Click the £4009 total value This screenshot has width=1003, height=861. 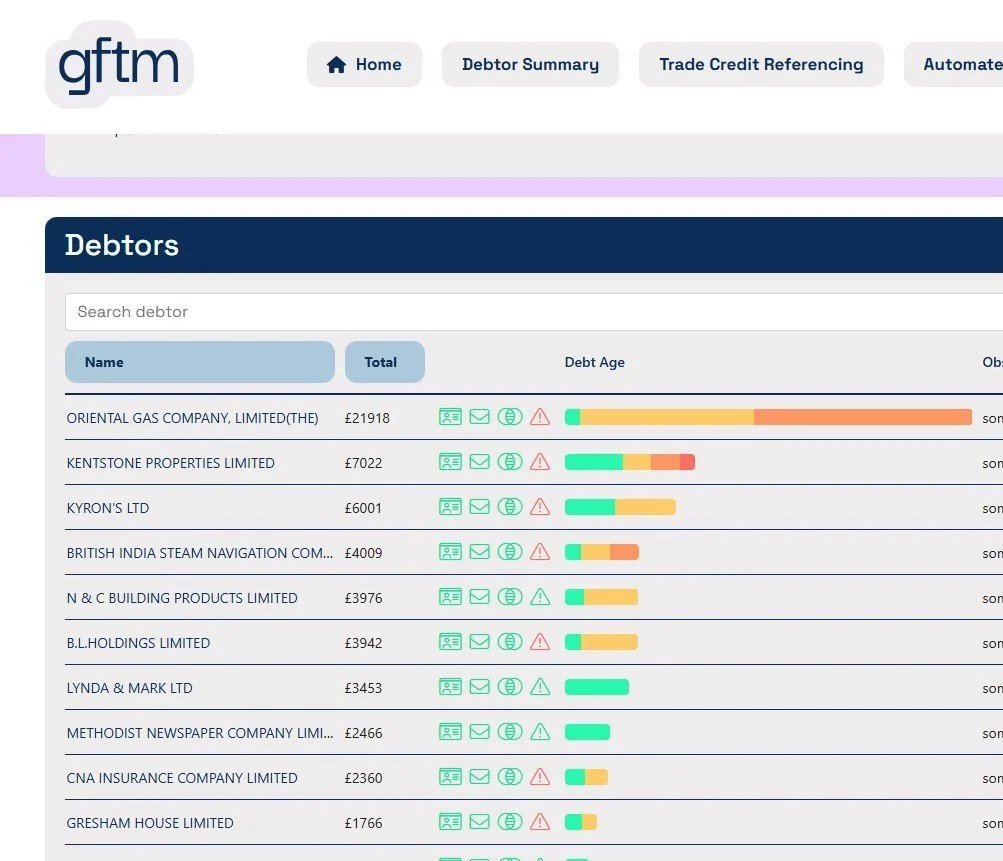363,553
